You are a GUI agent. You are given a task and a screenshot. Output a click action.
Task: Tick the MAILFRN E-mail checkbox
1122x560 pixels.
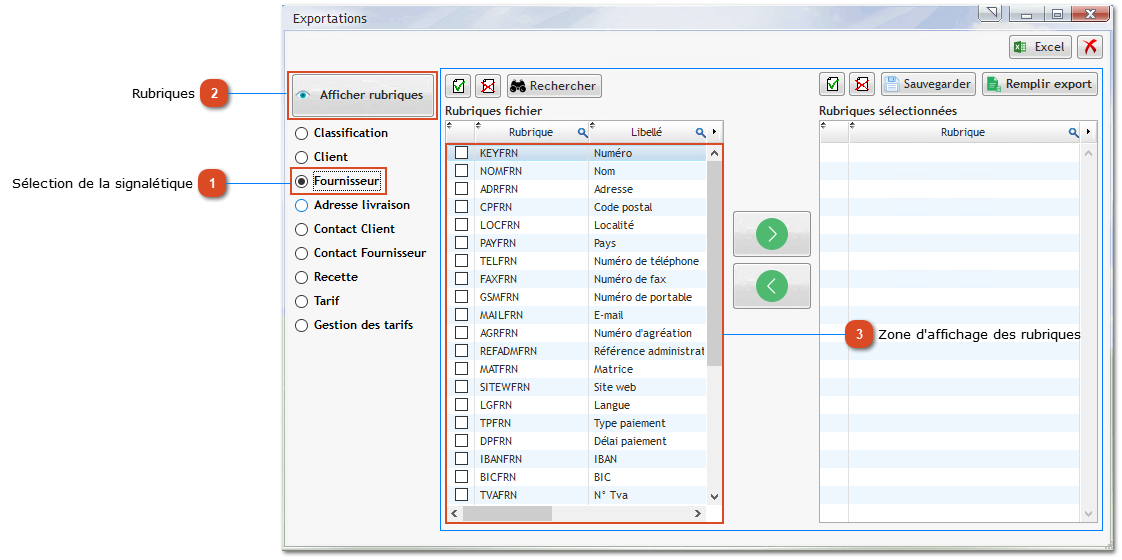(461, 315)
